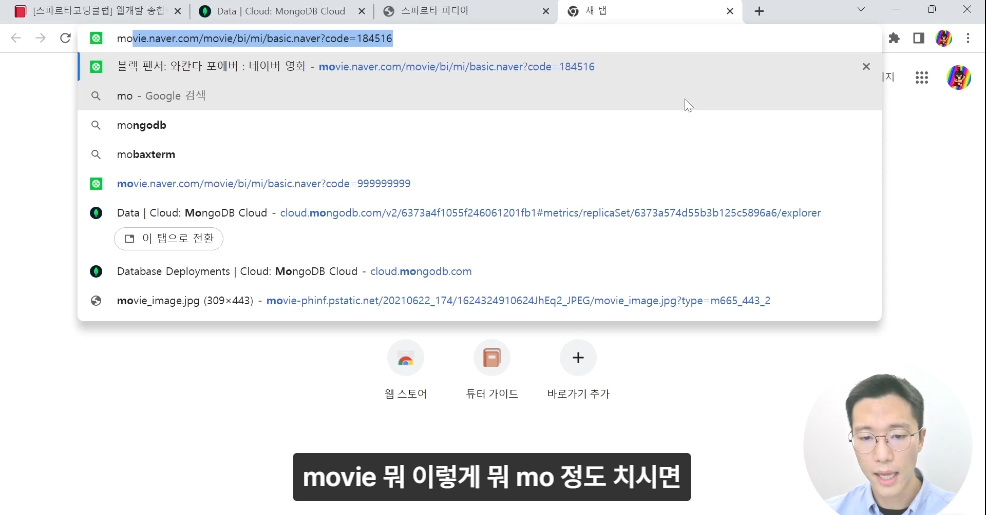Image resolution: width=986 pixels, height=515 pixels.
Task: Click the globe icon beside movie_image.jpg
Action: click(x=96, y=301)
